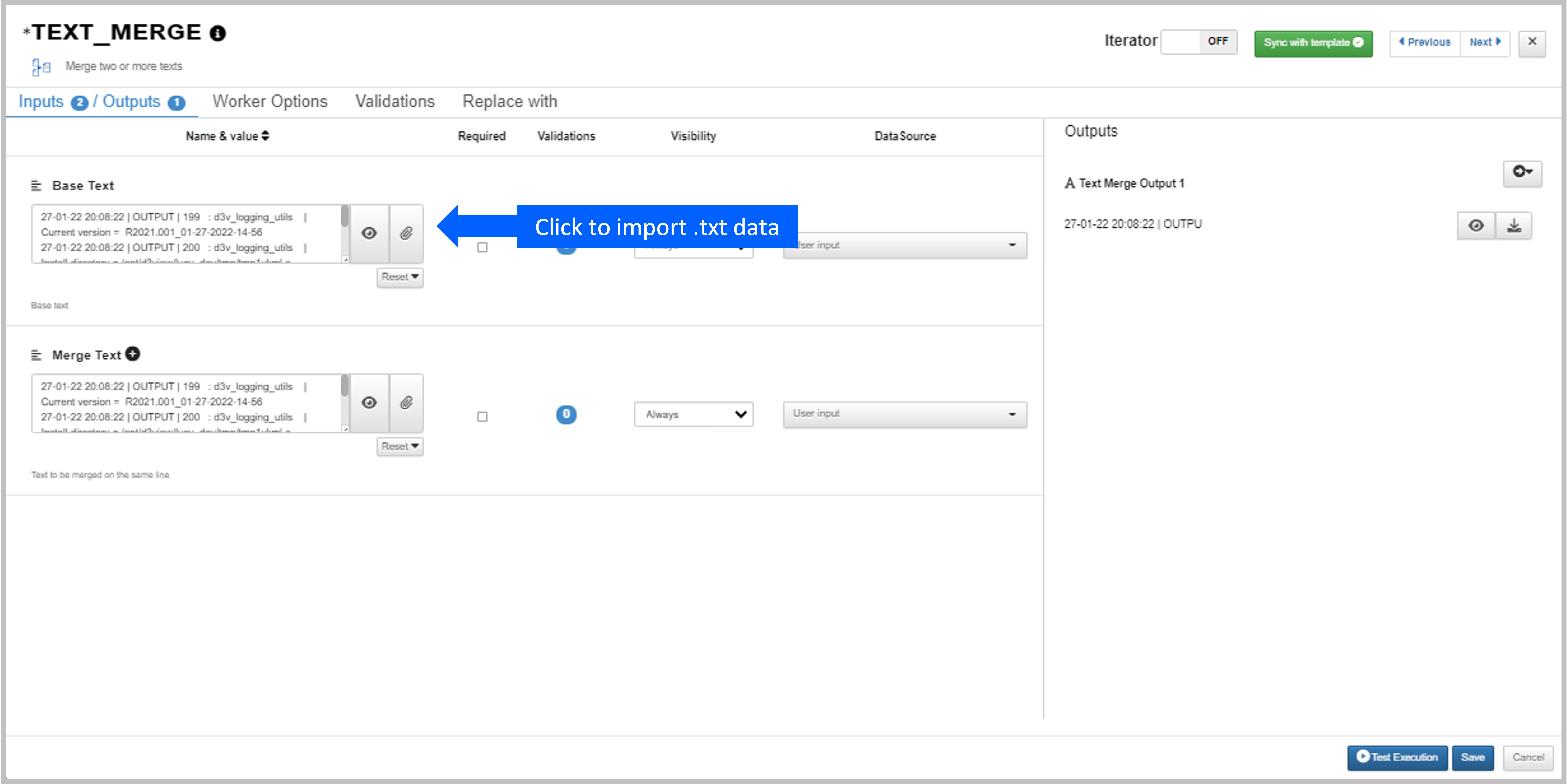Viewport: 1567px width, 784px height.
Task: Open the Replace with tab
Action: pos(510,102)
